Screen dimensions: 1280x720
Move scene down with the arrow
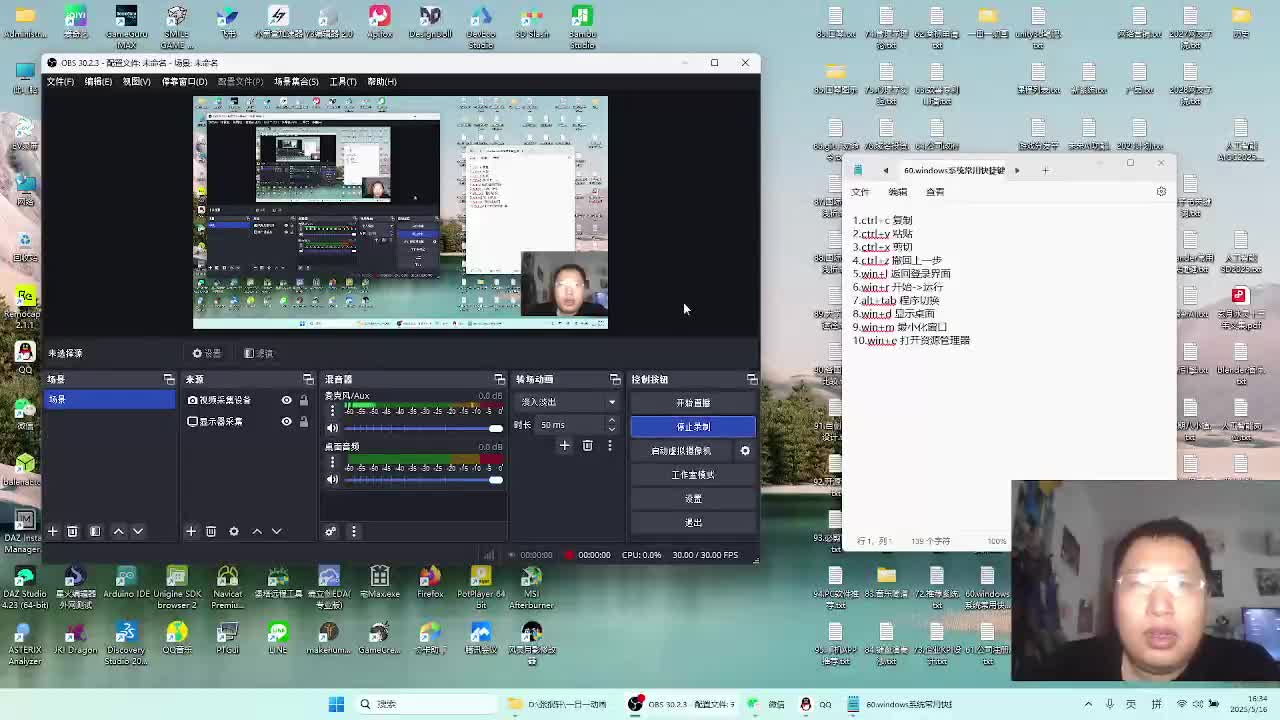(138, 531)
